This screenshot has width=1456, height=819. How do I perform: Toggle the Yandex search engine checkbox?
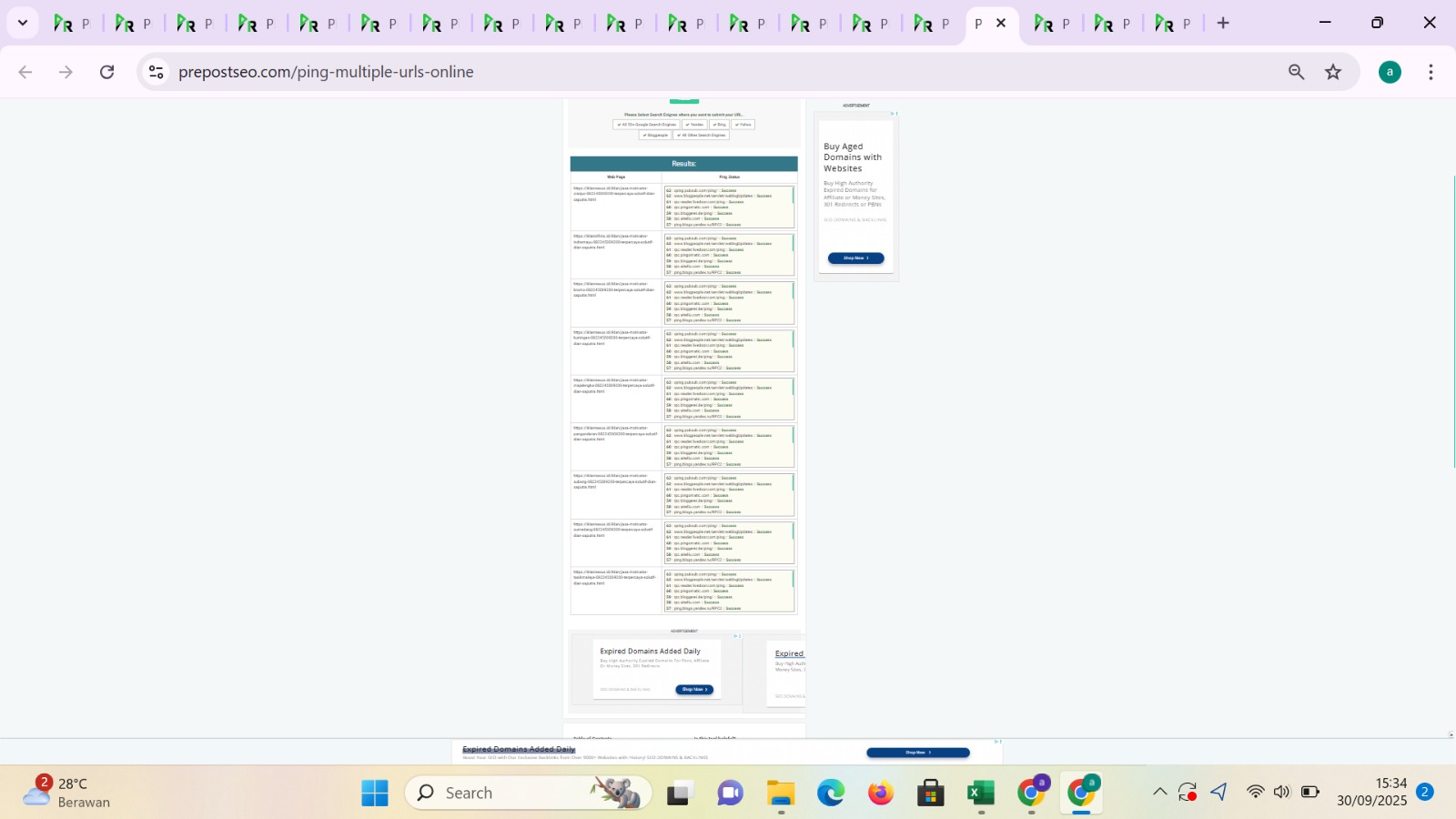[694, 125]
